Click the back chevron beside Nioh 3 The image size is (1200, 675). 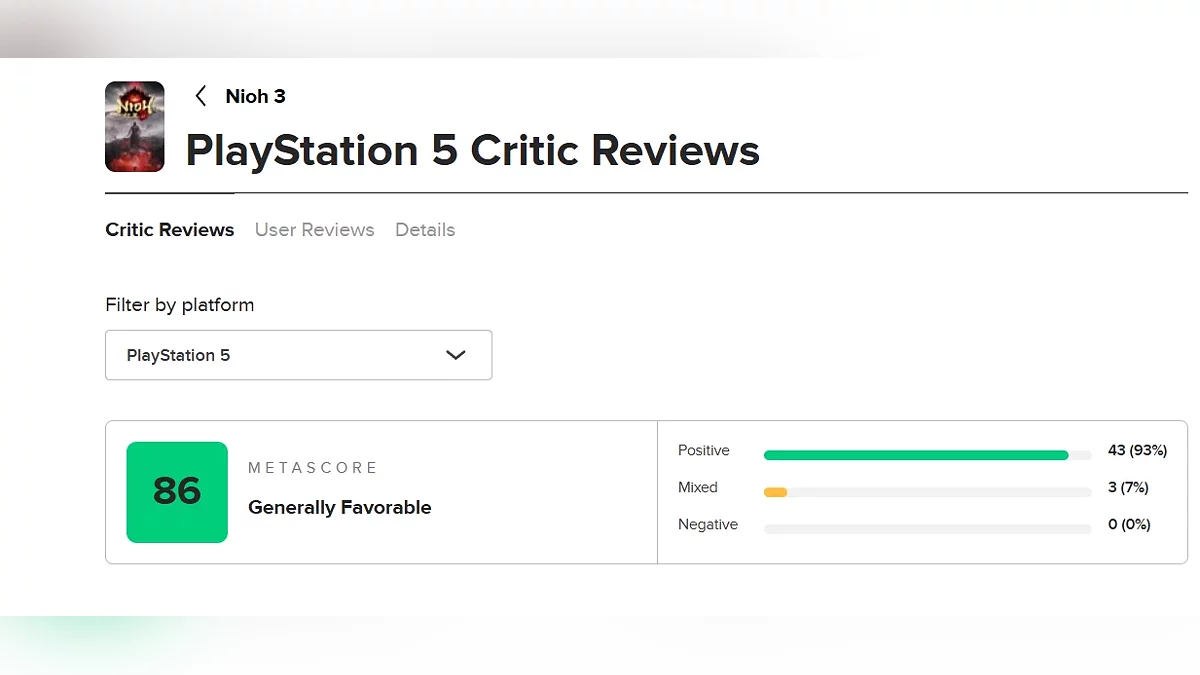(201, 96)
